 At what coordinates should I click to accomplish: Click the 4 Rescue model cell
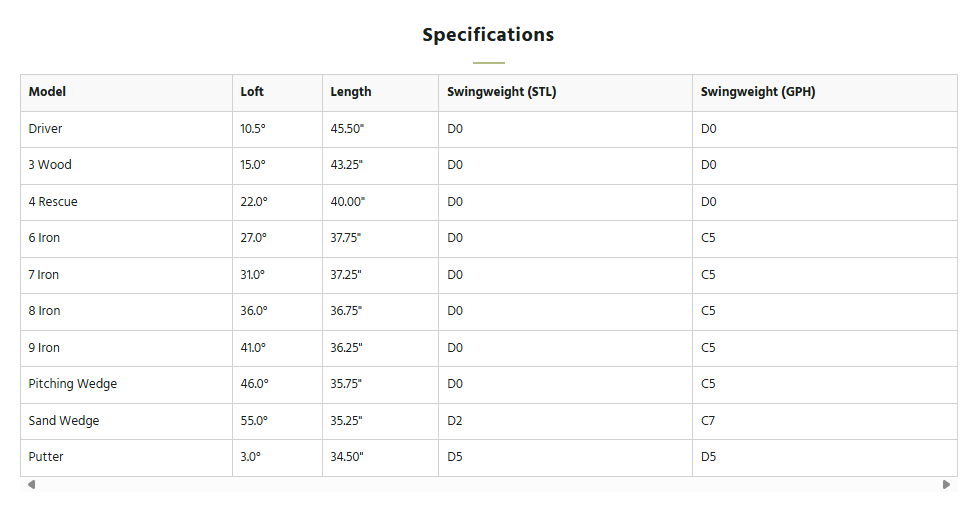(127, 202)
